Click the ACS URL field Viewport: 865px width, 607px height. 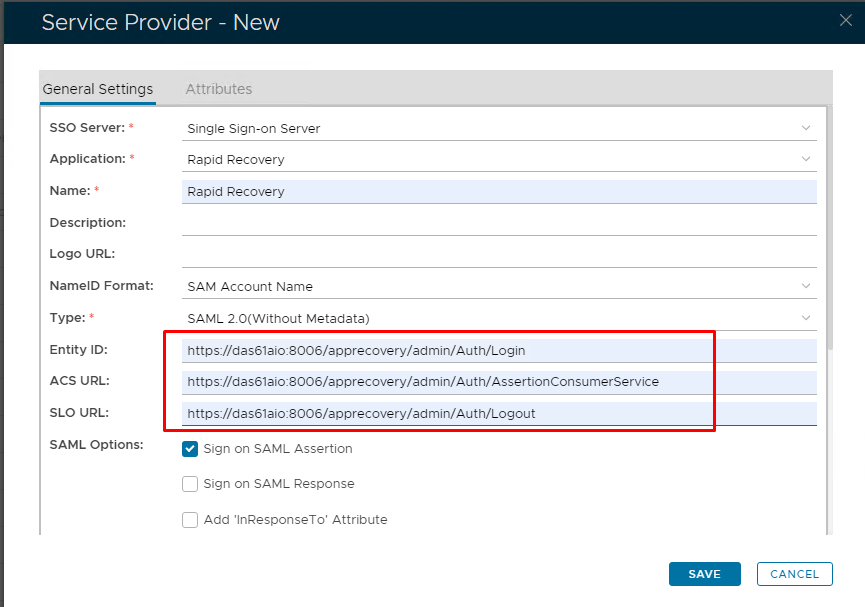498,381
